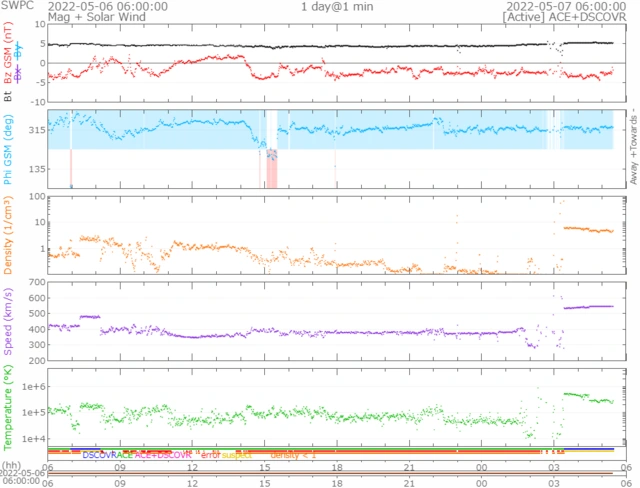640x488 pixels.
Task: Click the bottom-left 2022-05-06 date stamp
Action: [22, 473]
